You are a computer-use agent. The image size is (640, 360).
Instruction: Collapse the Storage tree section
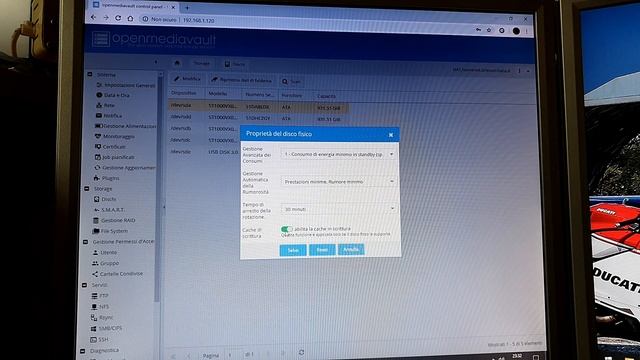point(87,189)
